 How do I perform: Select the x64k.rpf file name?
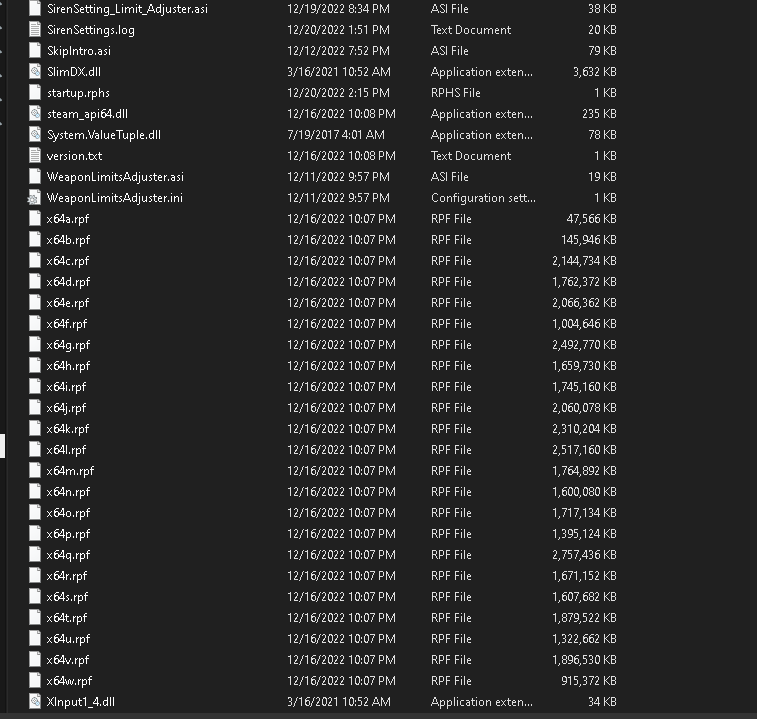[x=67, y=429]
